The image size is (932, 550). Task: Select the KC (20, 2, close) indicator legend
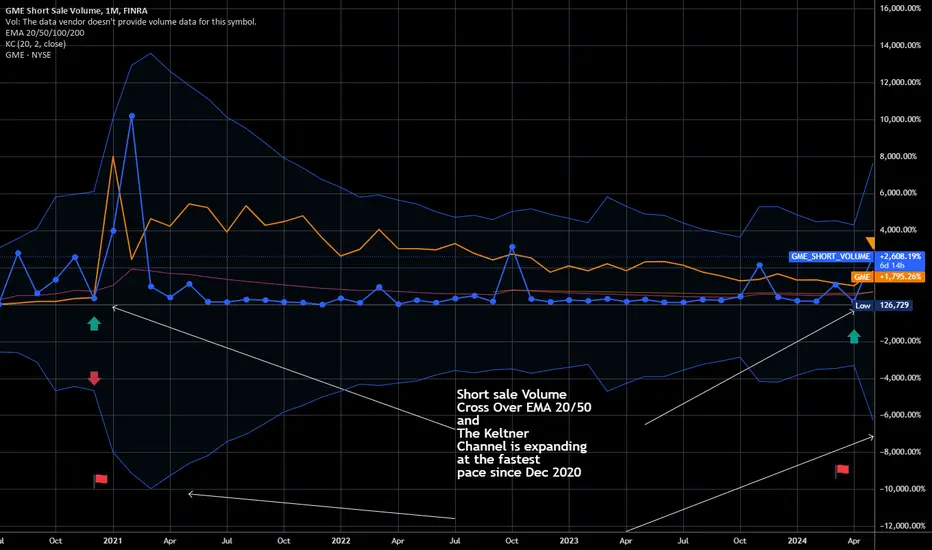tap(36, 44)
